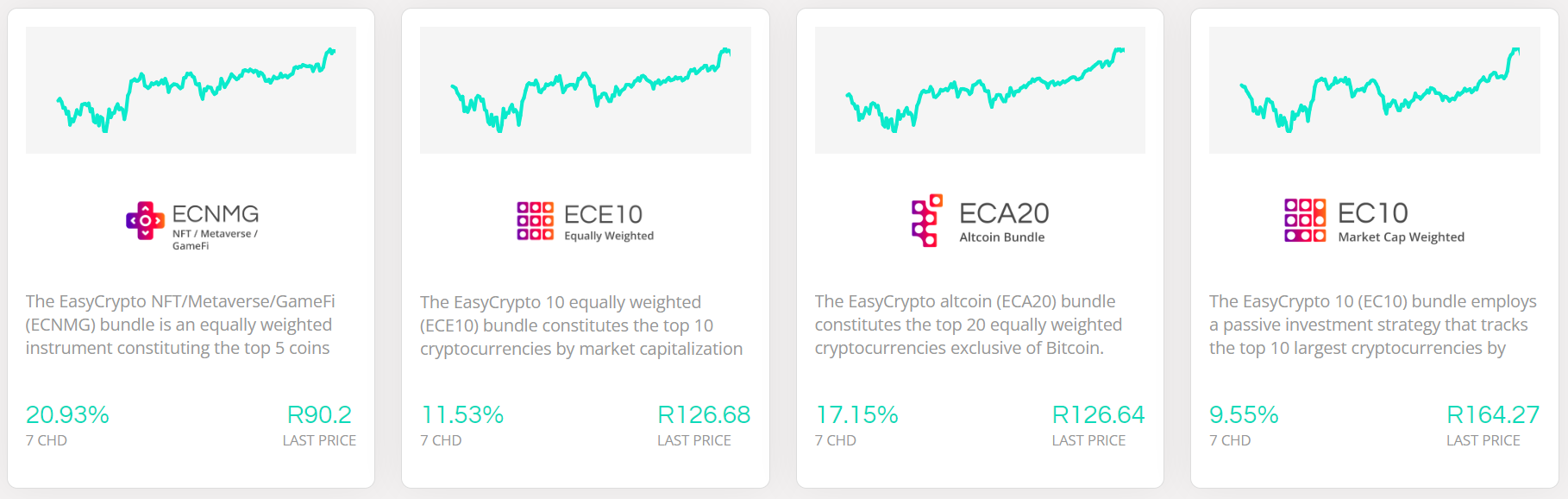
Task: Read the ECE10 equally weighted bundle description
Action: click(x=581, y=325)
